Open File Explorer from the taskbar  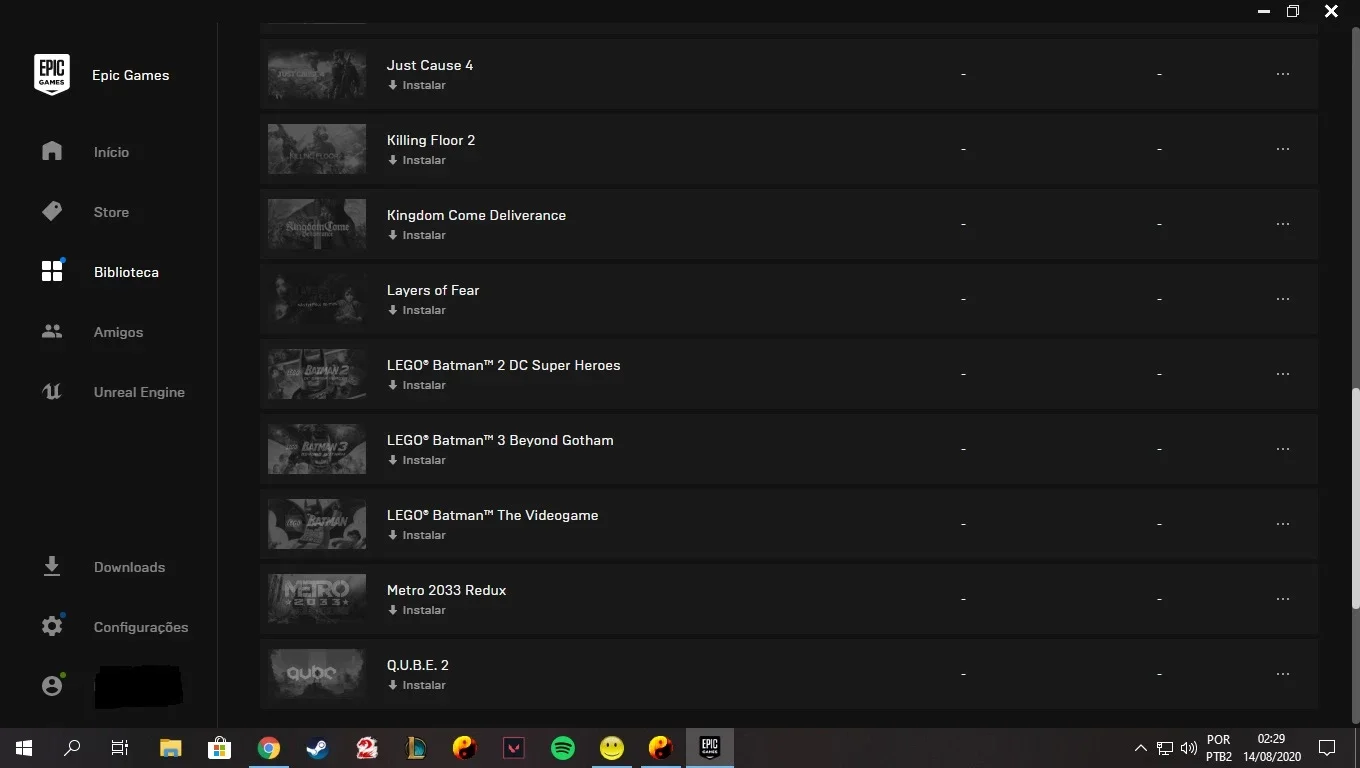[x=171, y=748]
